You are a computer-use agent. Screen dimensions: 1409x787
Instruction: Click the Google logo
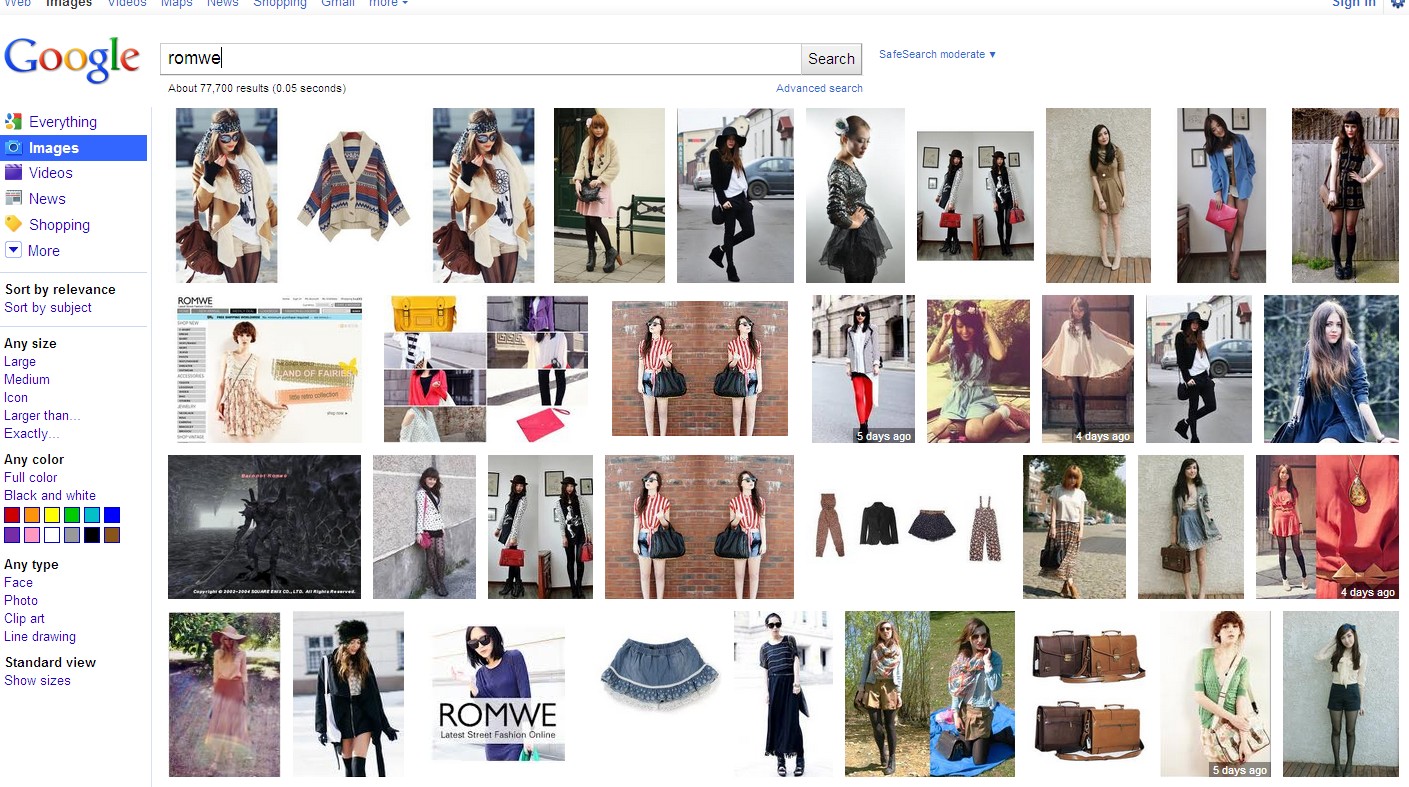(72, 59)
